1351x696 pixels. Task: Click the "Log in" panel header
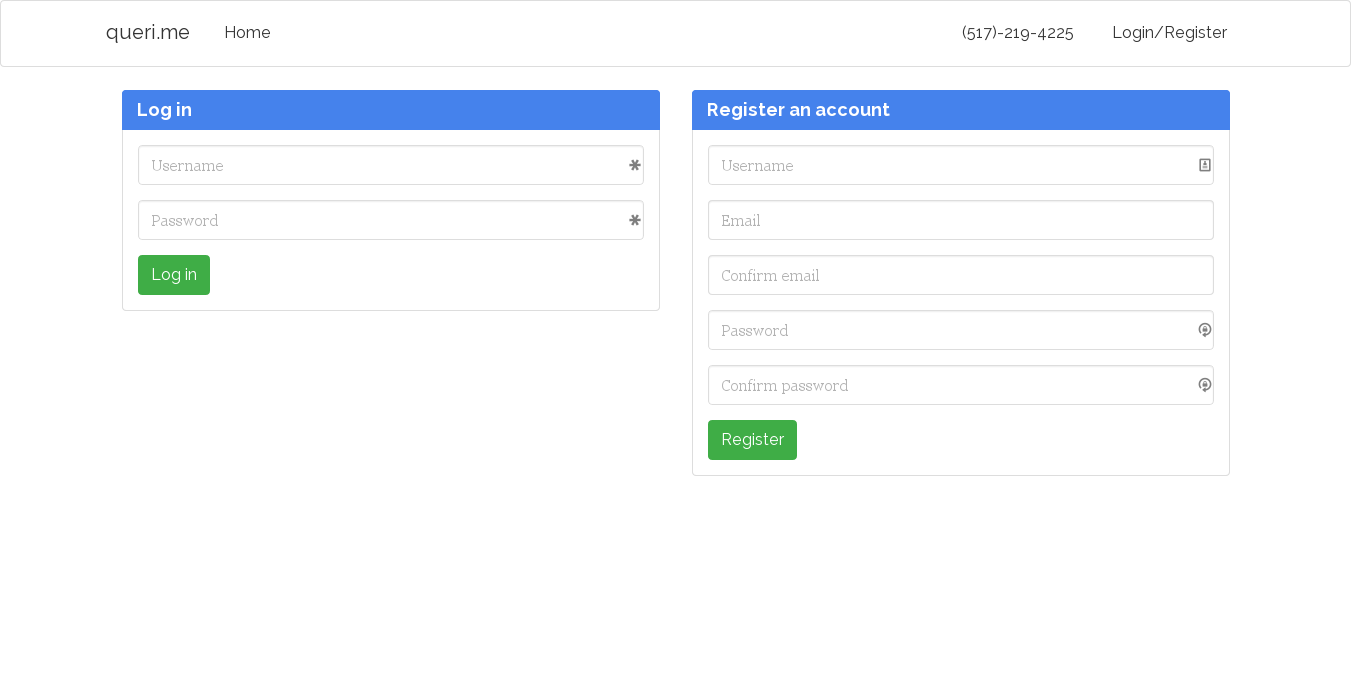(390, 110)
